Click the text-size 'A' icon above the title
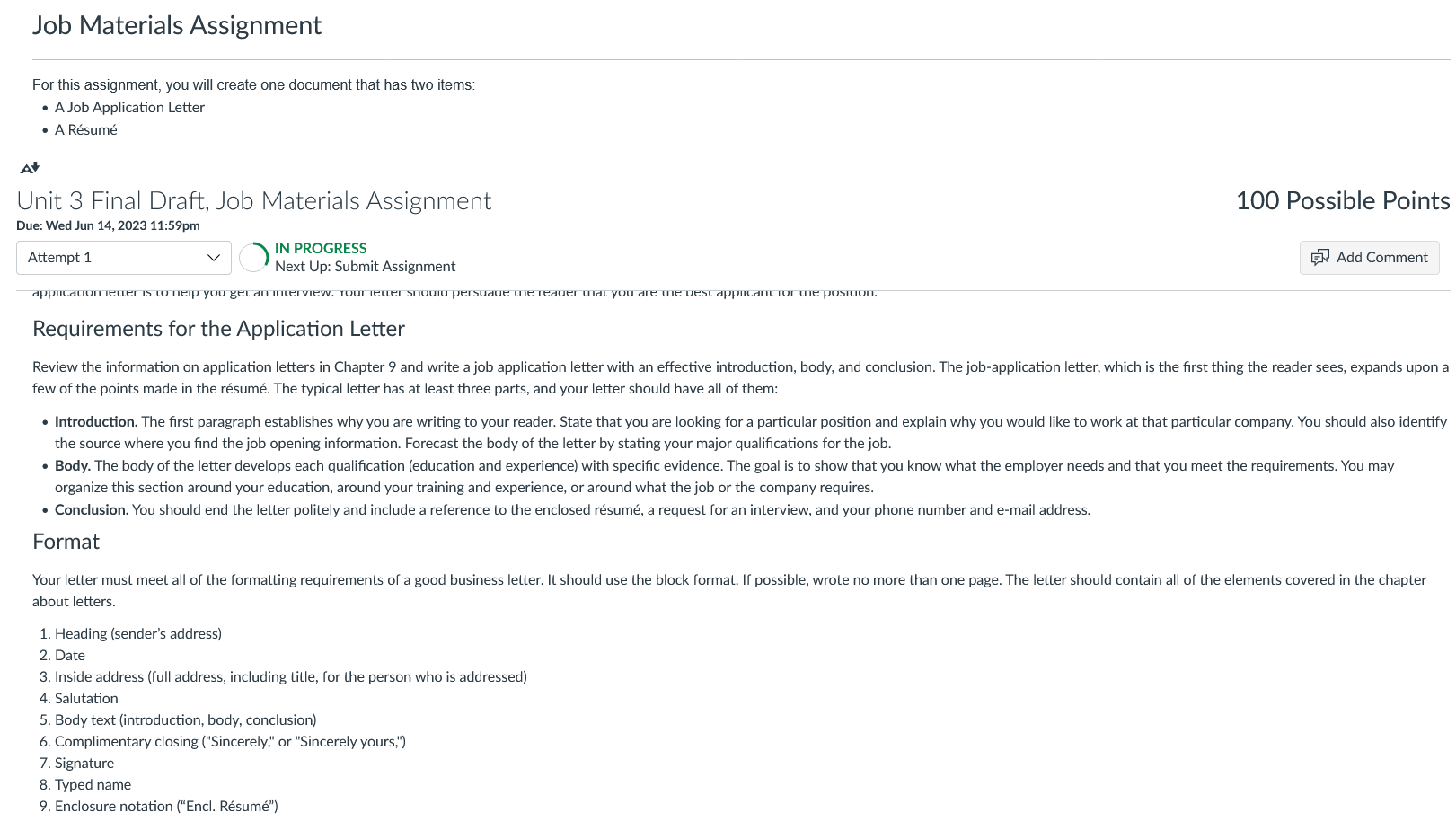1456x821 pixels. [30, 168]
